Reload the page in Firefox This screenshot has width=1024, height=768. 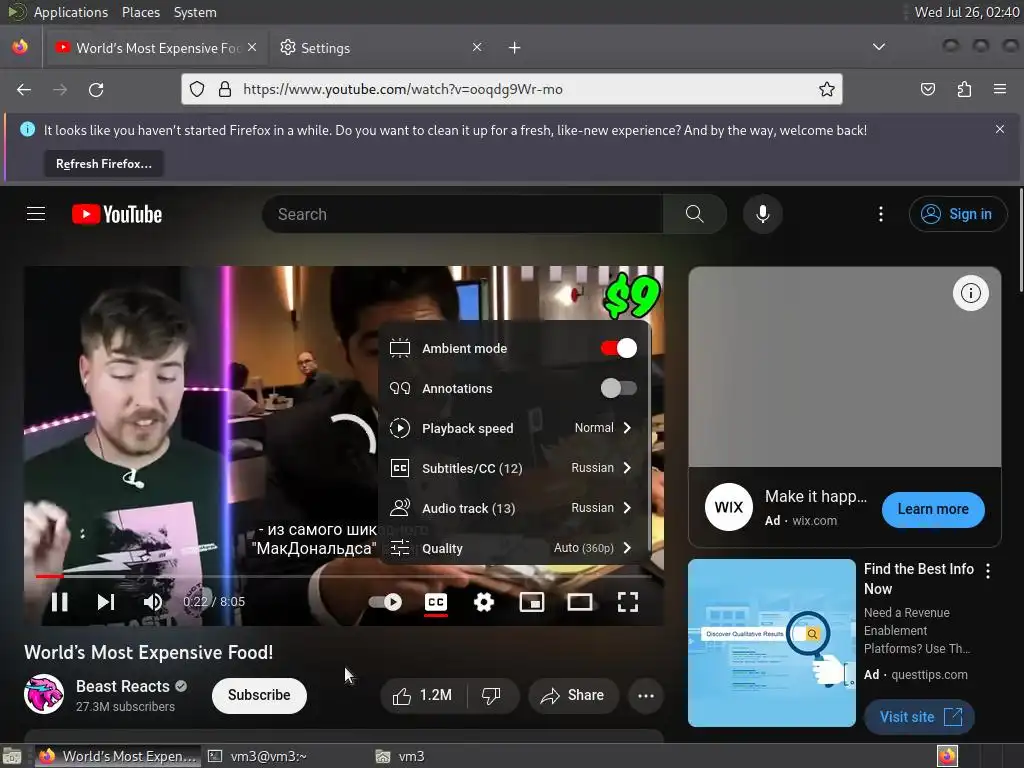tap(96, 89)
